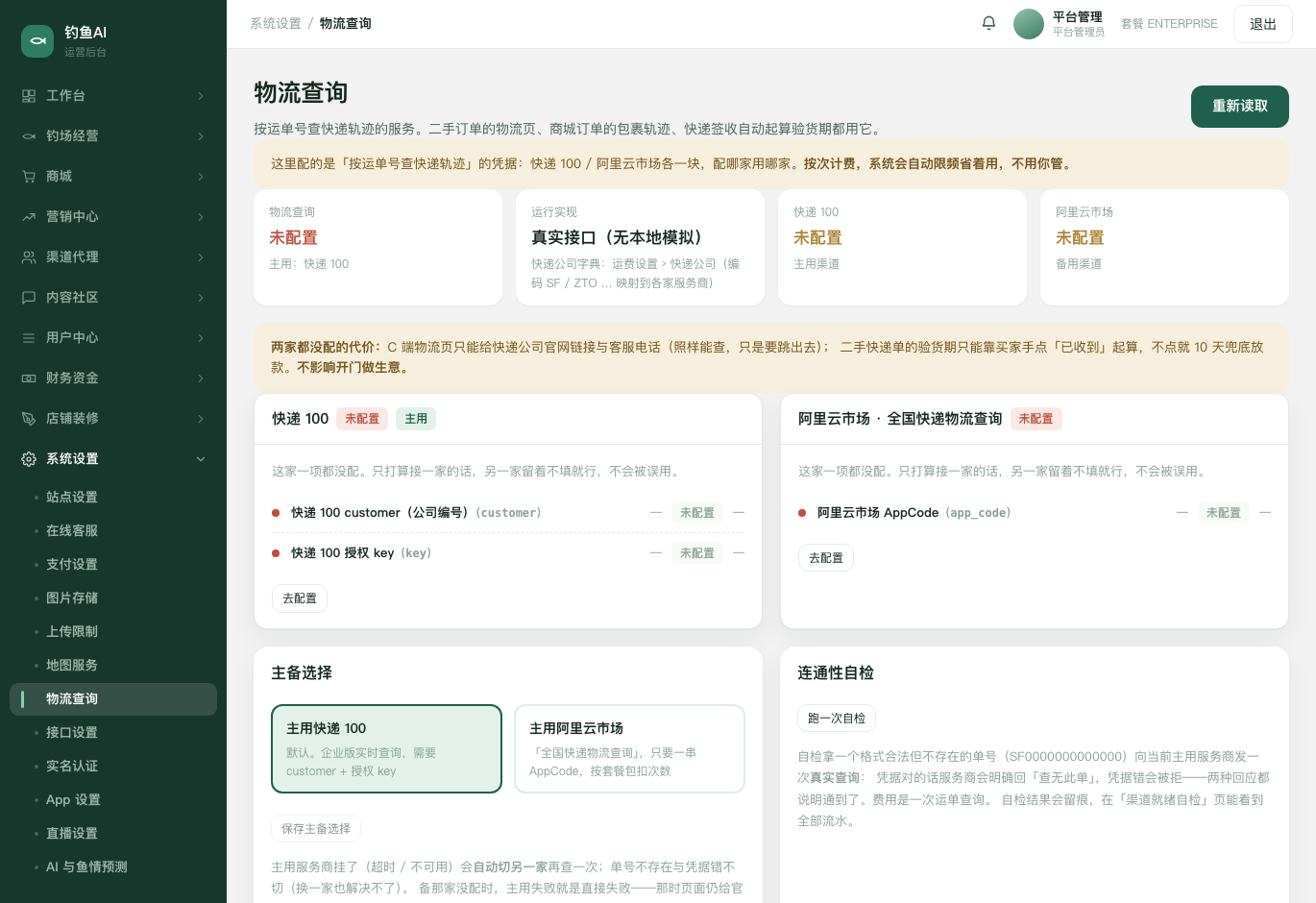The height and width of the screenshot is (903, 1316).
Task: Click the 工作台 dashboard icon
Action: (x=29, y=96)
